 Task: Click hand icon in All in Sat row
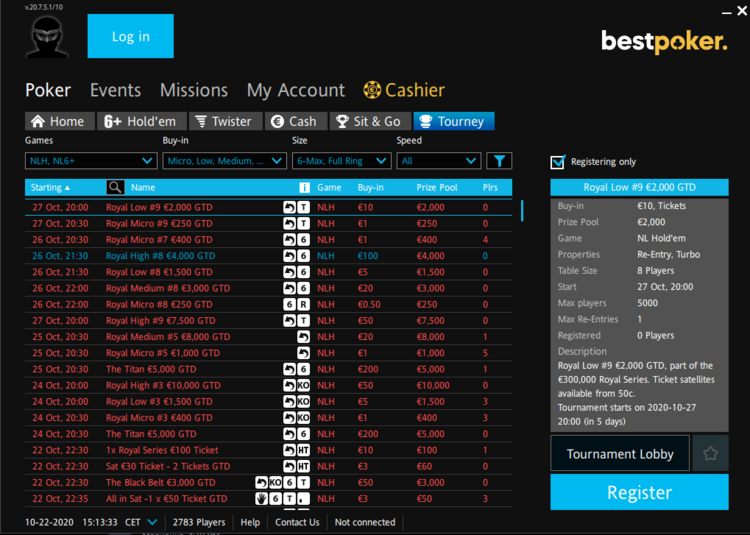pos(261,499)
